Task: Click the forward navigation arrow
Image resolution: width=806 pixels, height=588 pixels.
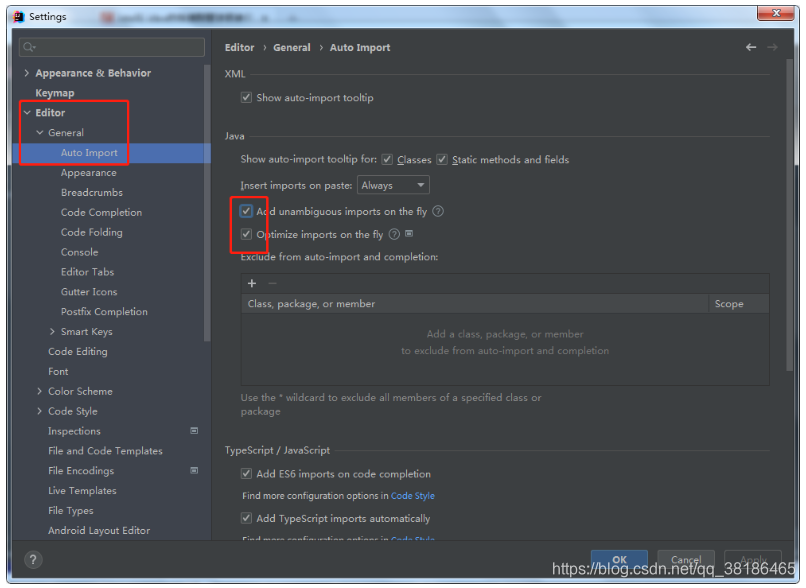Action: click(x=772, y=47)
